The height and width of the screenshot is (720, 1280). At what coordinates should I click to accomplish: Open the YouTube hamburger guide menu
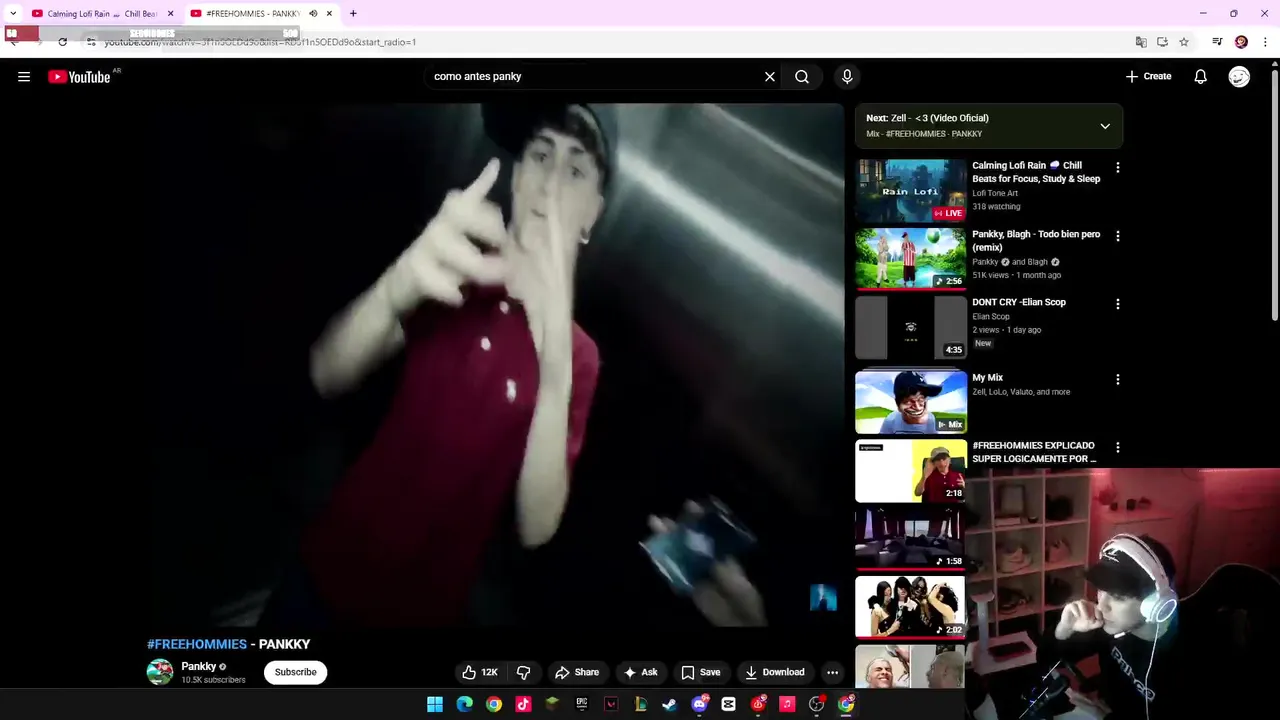coord(24,77)
